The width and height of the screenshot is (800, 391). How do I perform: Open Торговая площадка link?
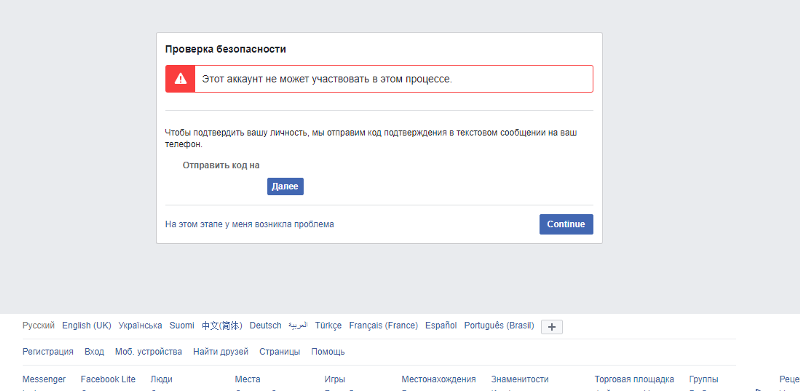tap(634, 379)
